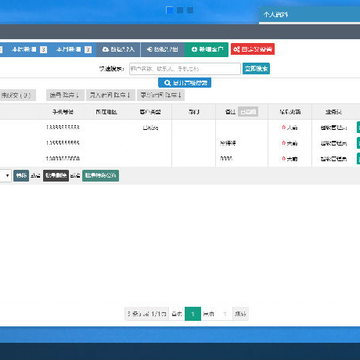360x360 pixels.
Task: Click the teal search button beside the search field
Action: pos(256,69)
